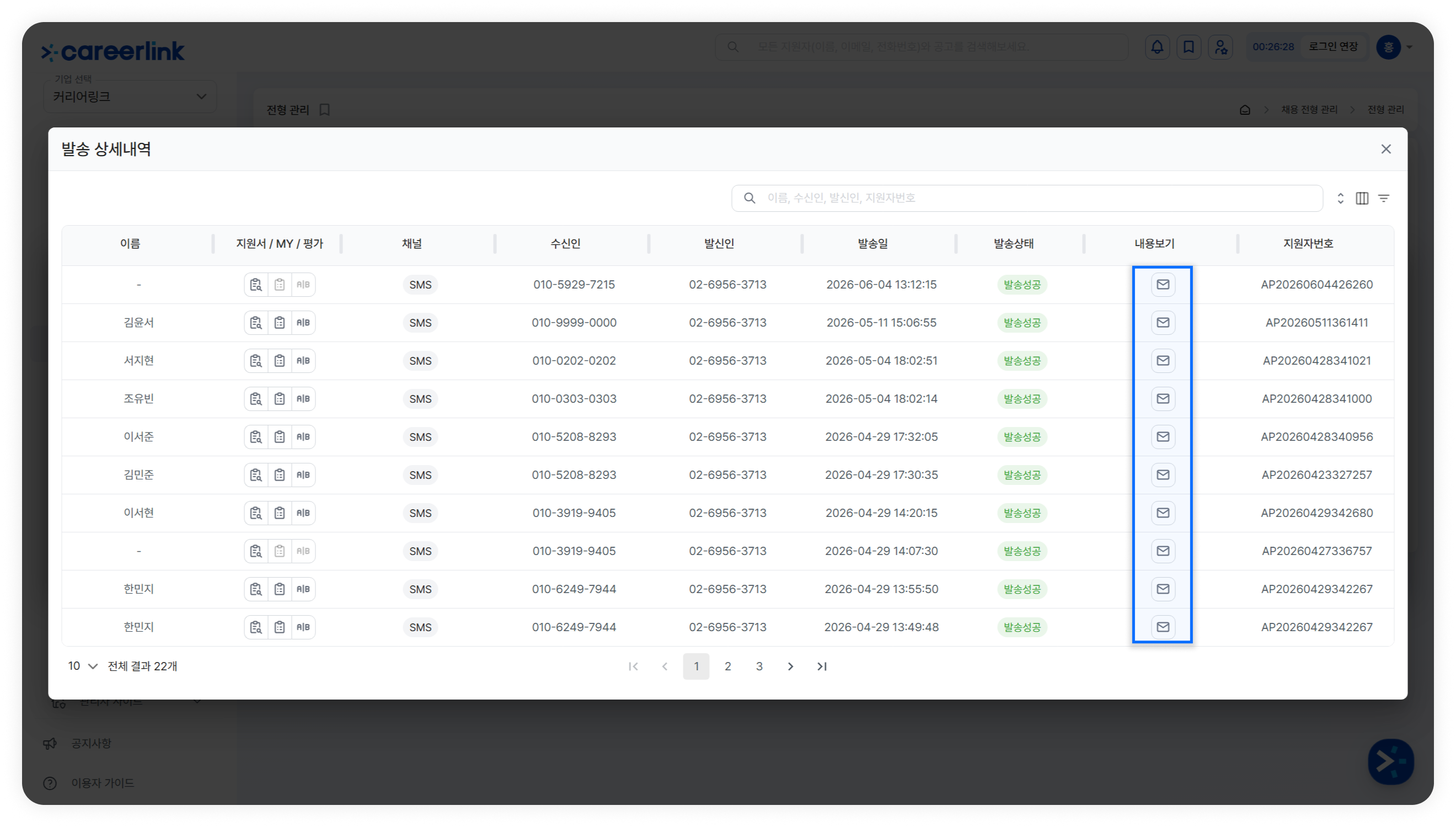This screenshot has height=827, width=1456.
Task: Click the 수신인 column header
Action: 565,244
